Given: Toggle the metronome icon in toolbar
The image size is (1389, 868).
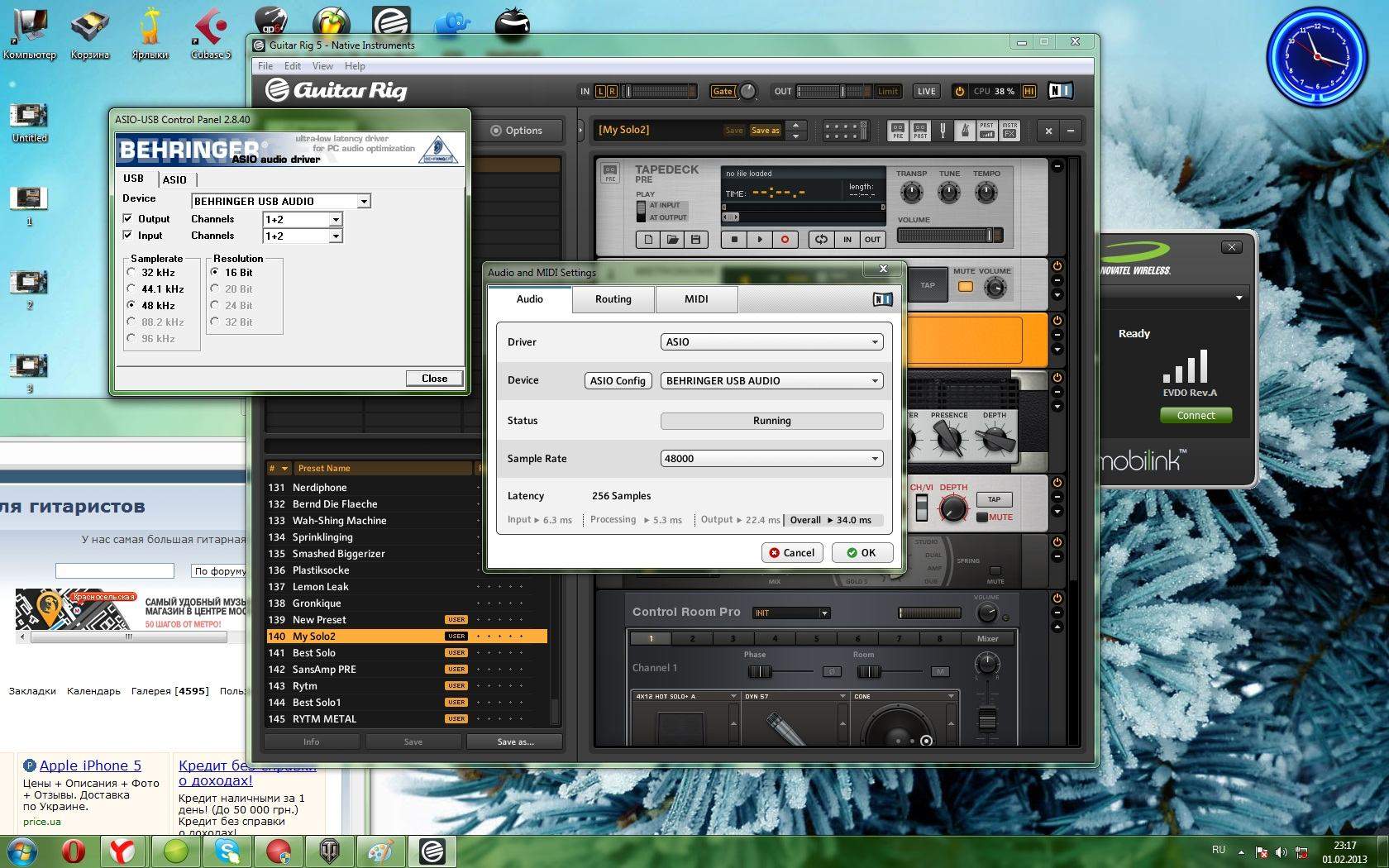Looking at the screenshot, I should click(964, 131).
